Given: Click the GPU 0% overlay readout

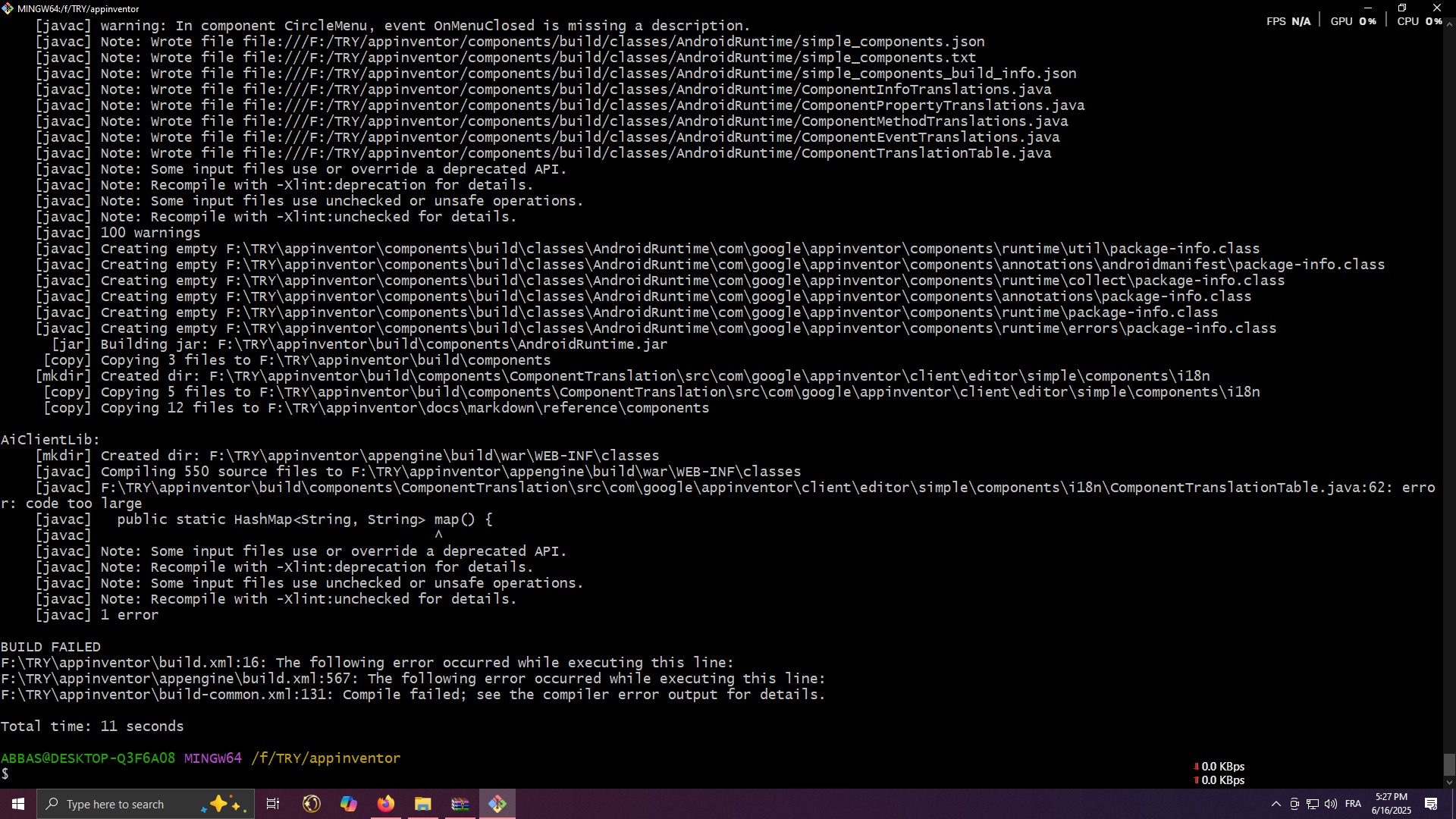Looking at the screenshot, I should coord(1354,21).
